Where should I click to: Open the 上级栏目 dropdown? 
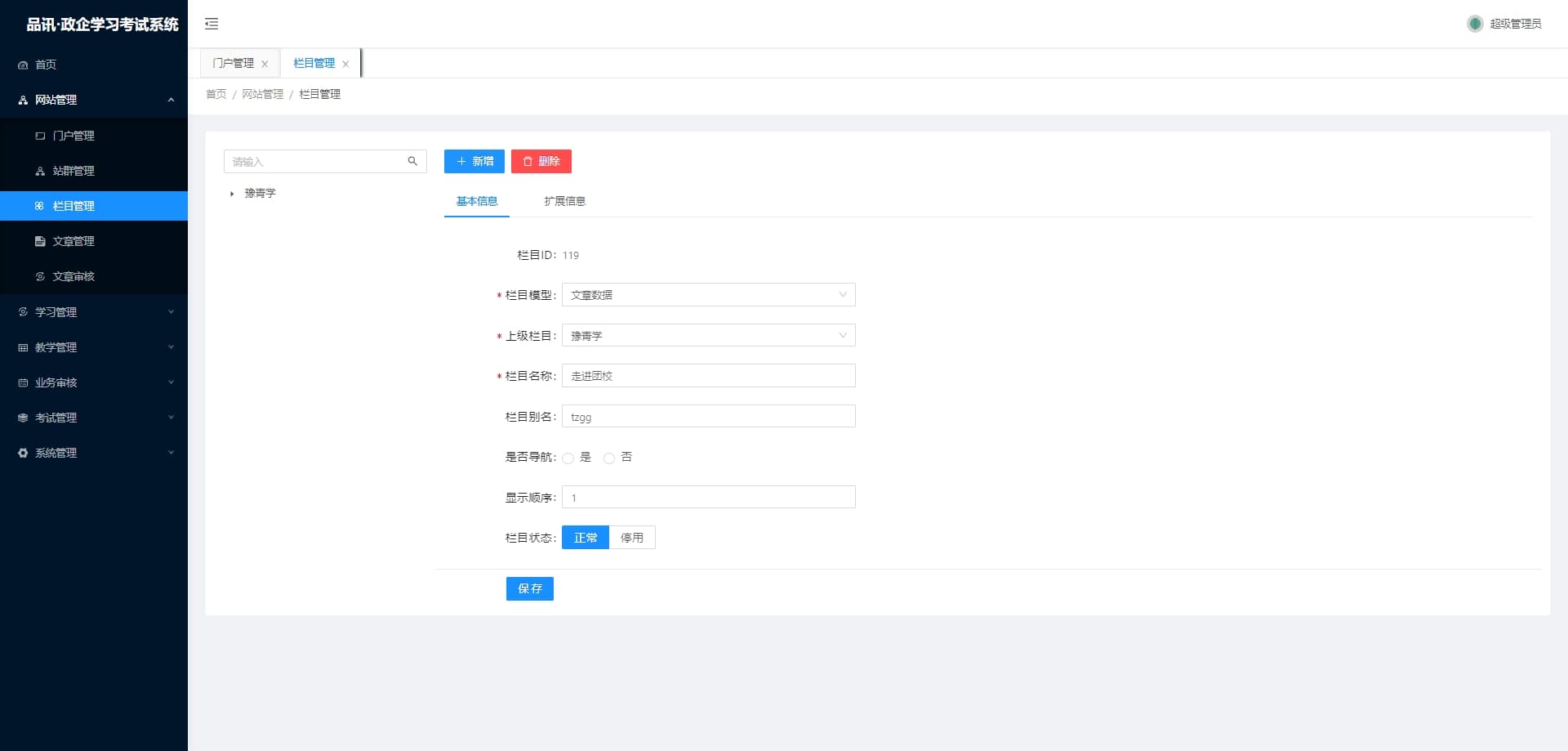(709, 336)
